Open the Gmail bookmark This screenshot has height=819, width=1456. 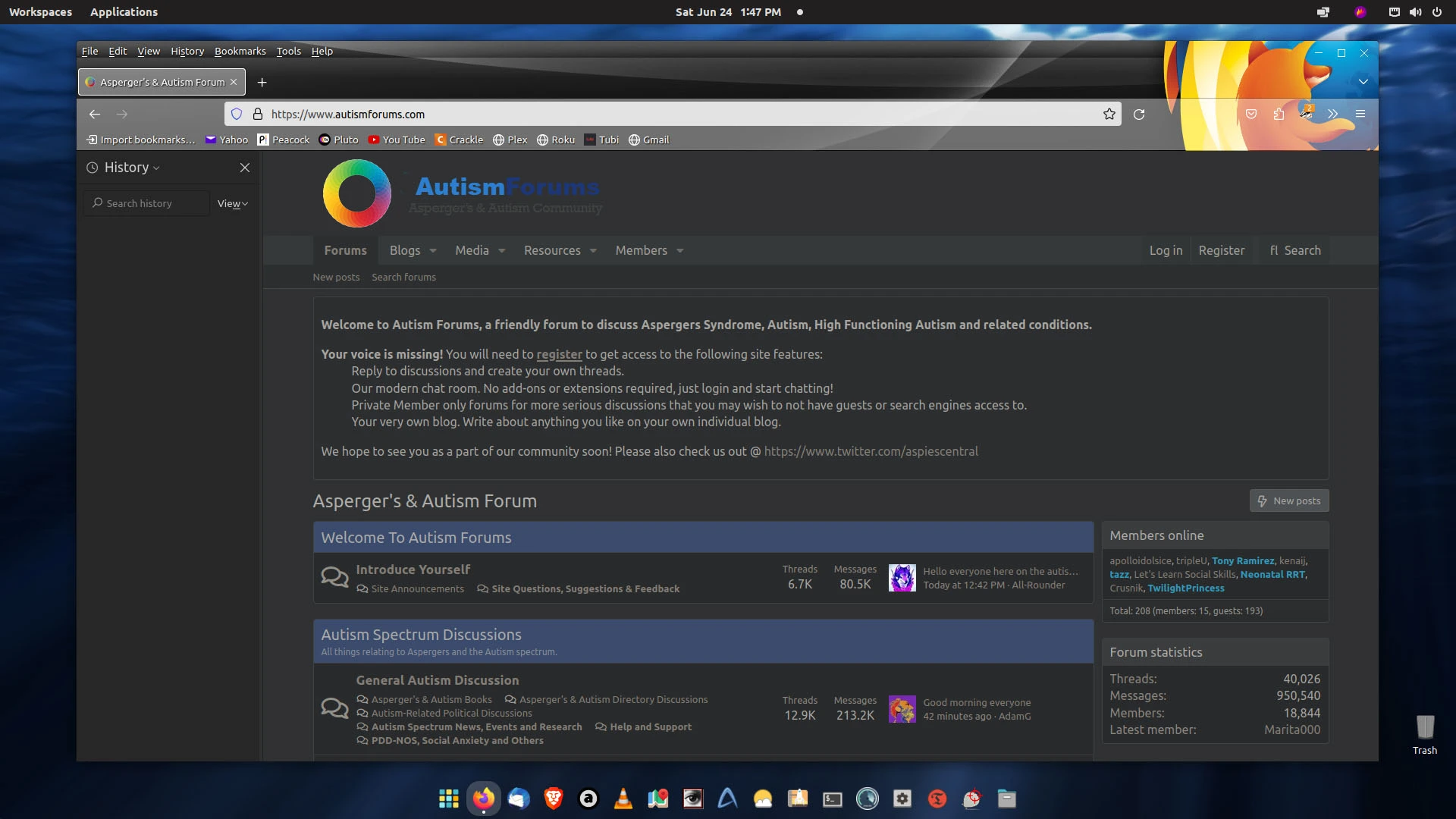[x=649, y=140]
